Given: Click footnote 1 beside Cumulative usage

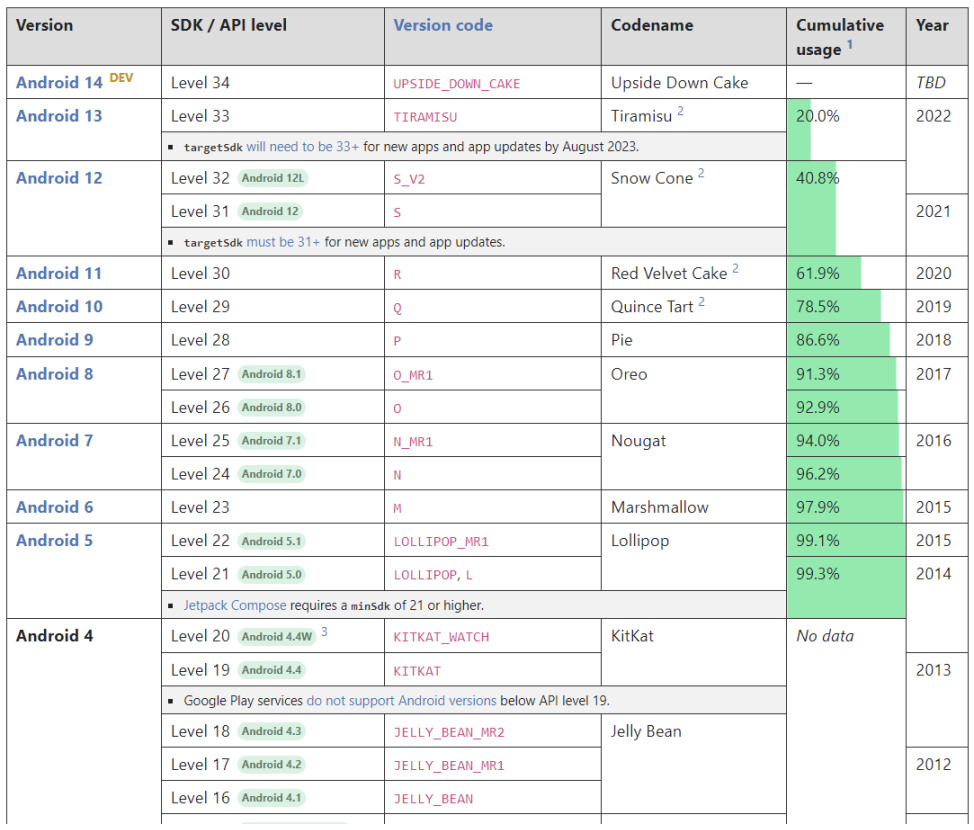Looking at the screenshot, I should pos(850,45).
